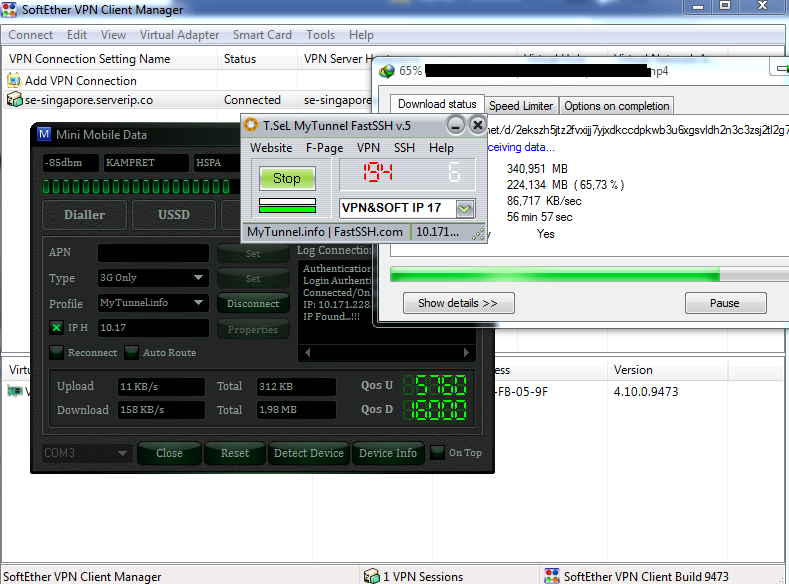Click the Add VPN Connection icon
Viewport: 789px width, 584px height.
(x=14, y=80)
